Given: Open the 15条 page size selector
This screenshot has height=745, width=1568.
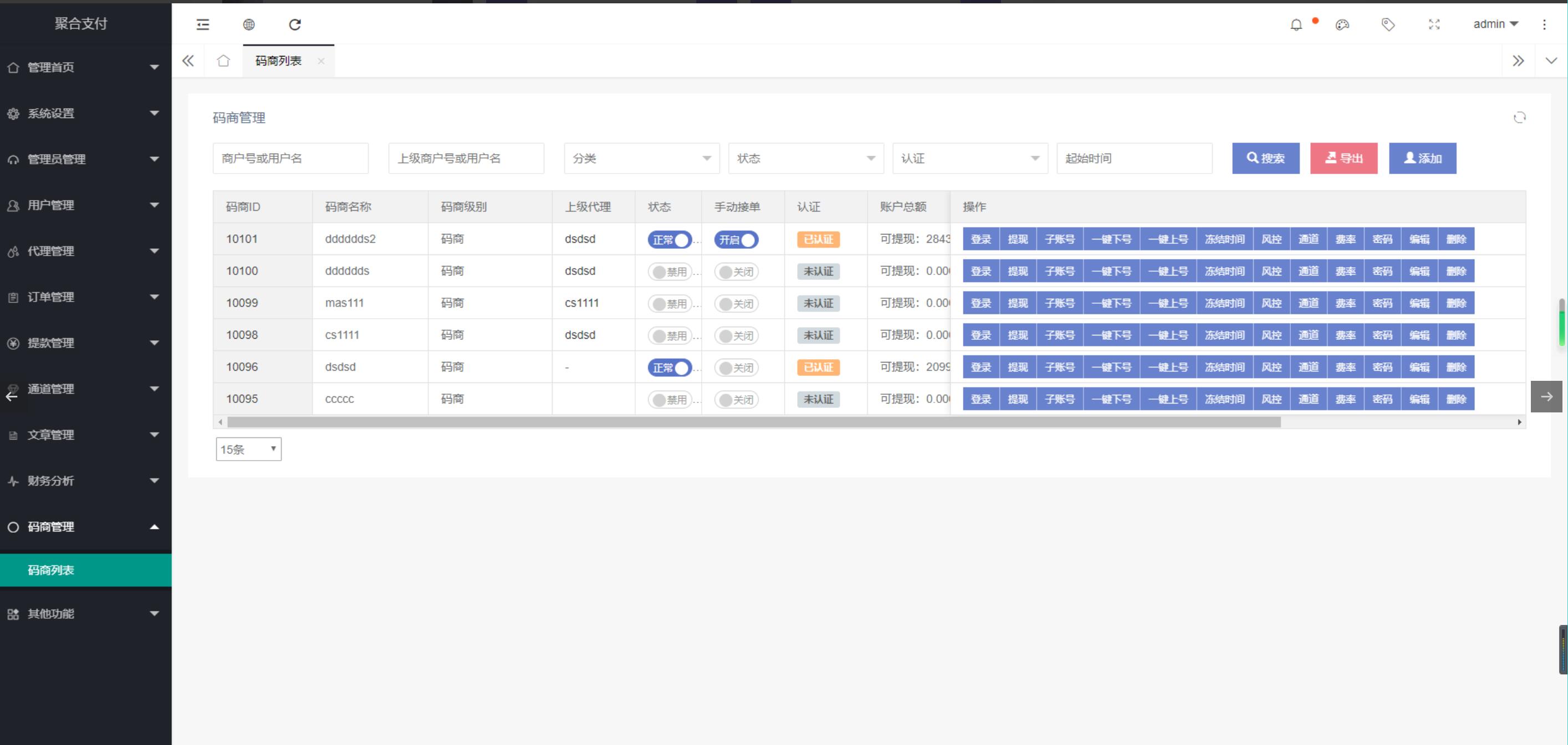Looking at the screenshot, I should click(248, 449).
